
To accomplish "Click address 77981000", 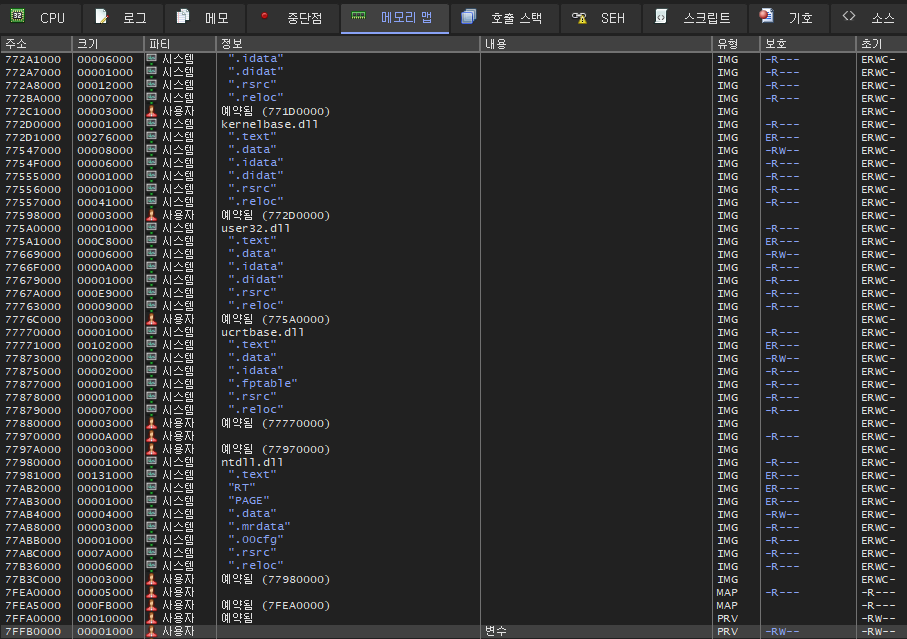I will click(33, 475).
